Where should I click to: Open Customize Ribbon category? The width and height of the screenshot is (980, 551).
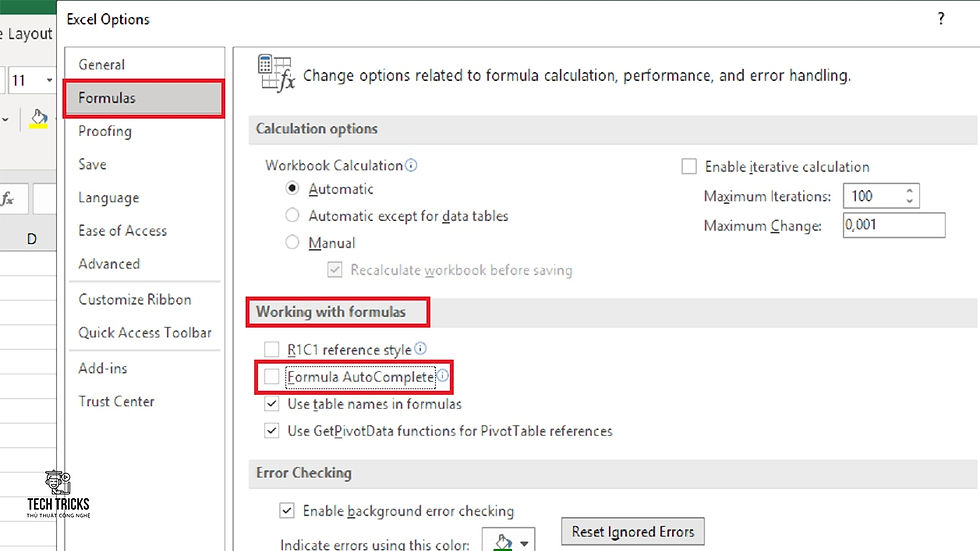tap(144, 299)
